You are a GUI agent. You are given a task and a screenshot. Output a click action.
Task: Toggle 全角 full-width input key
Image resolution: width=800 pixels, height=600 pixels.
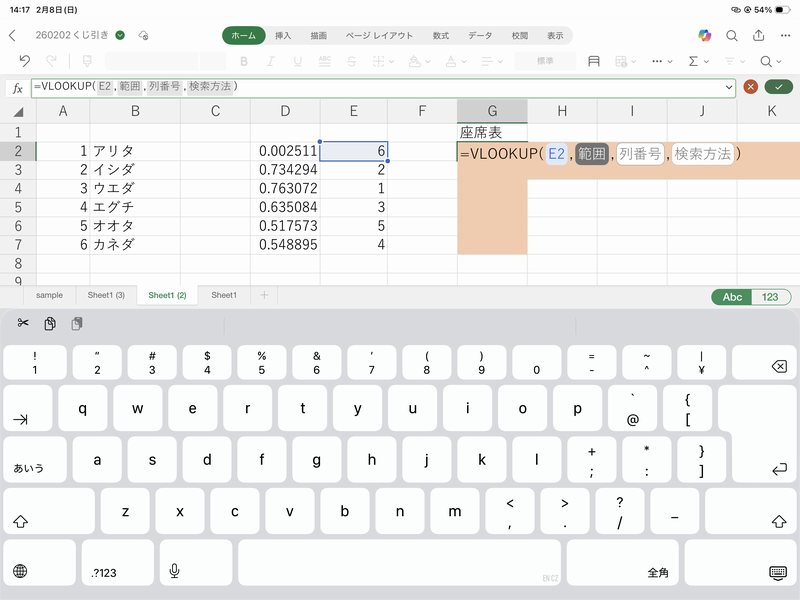[658, 572]
